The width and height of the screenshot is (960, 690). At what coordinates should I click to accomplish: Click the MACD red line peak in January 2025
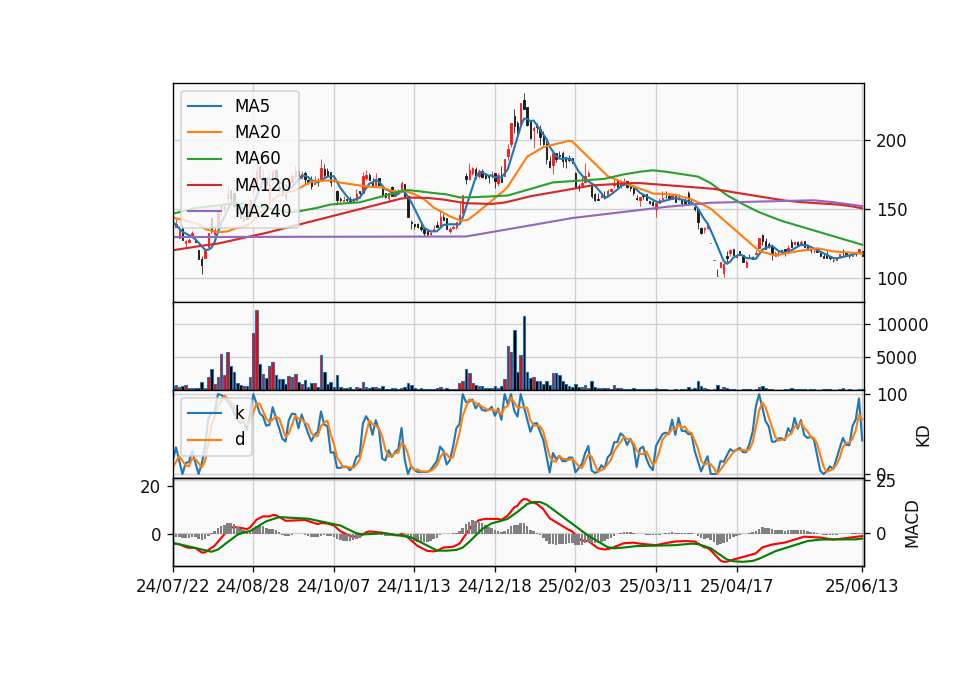point(525,500)
